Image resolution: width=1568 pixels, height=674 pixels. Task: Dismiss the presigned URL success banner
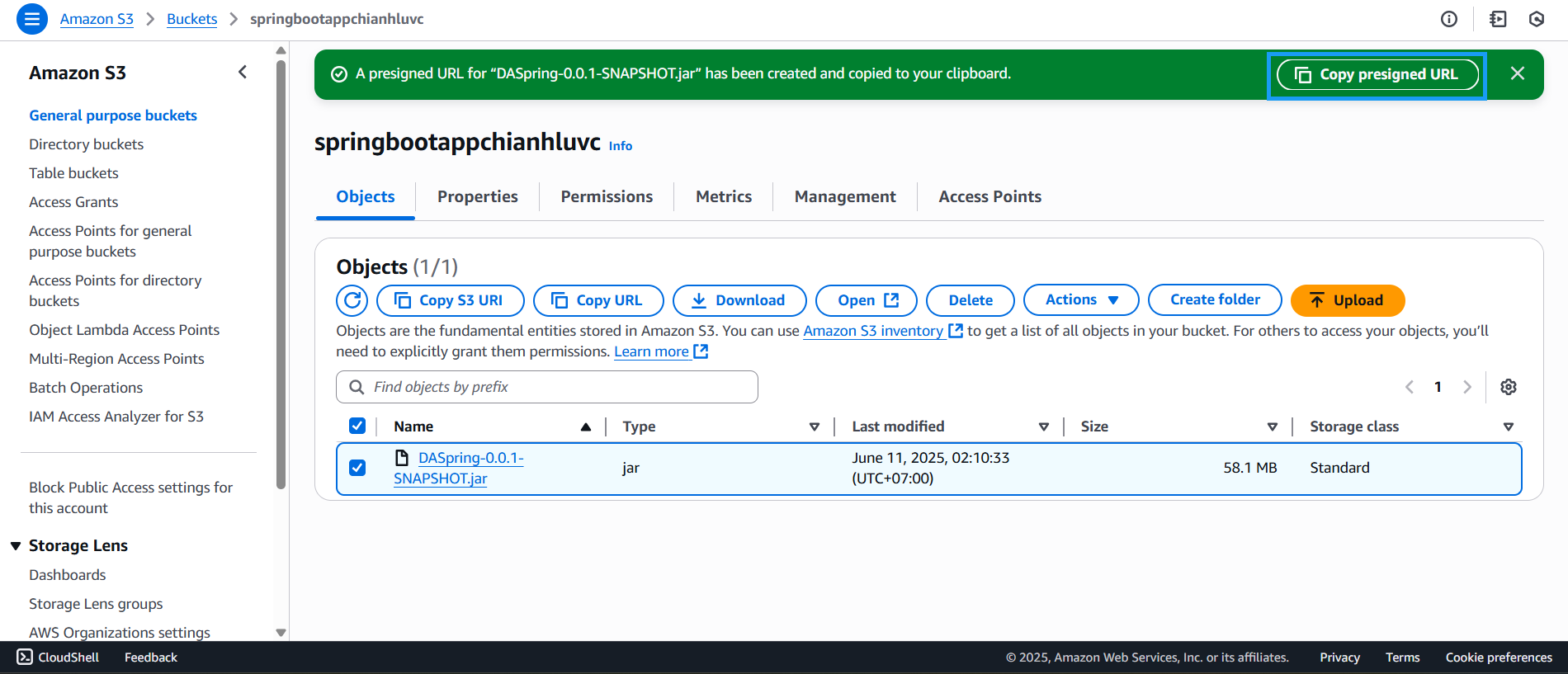tap(1517, 73)
